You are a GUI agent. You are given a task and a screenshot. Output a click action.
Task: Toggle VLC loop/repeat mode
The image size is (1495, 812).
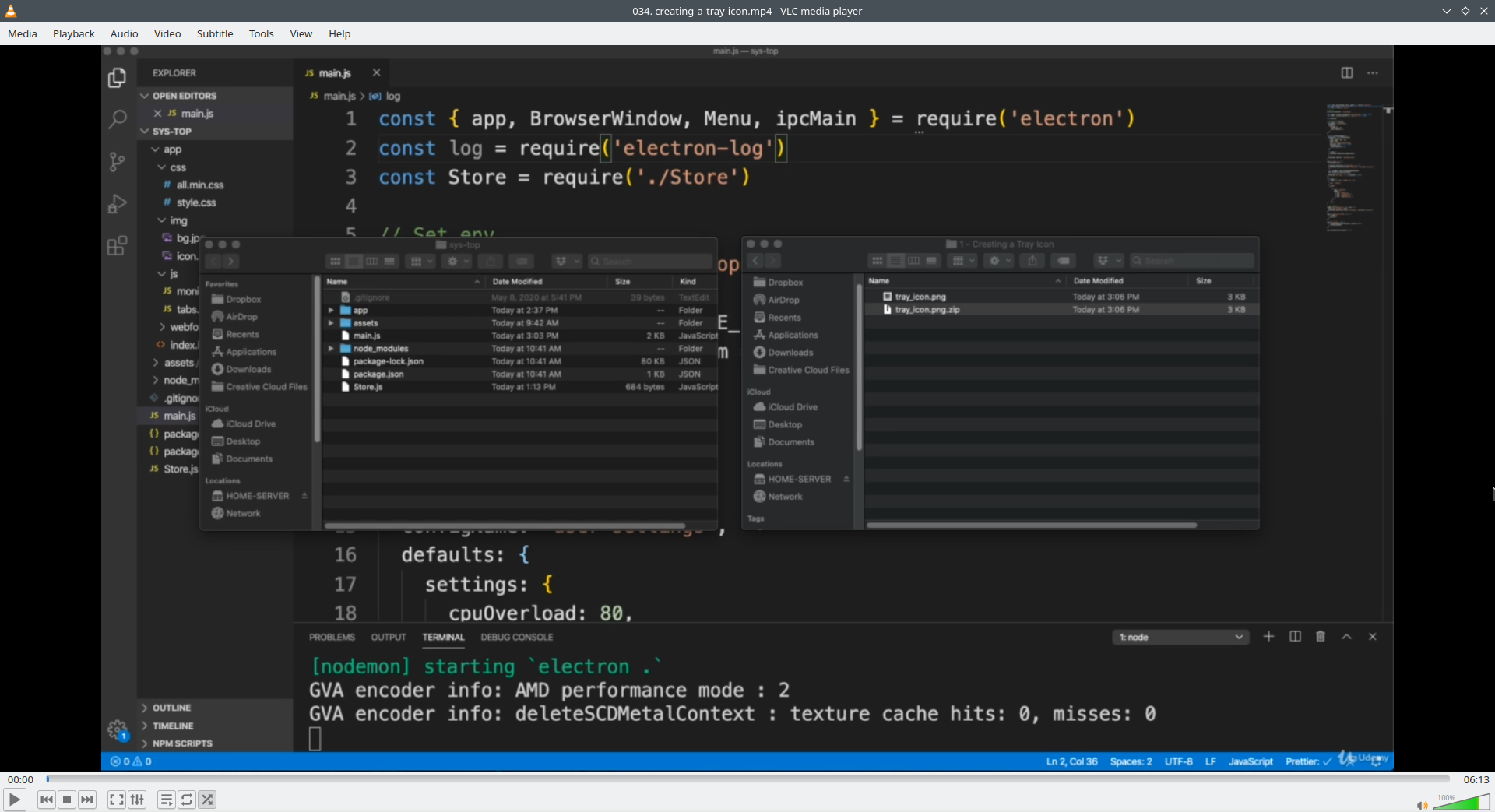coord(187,800)
